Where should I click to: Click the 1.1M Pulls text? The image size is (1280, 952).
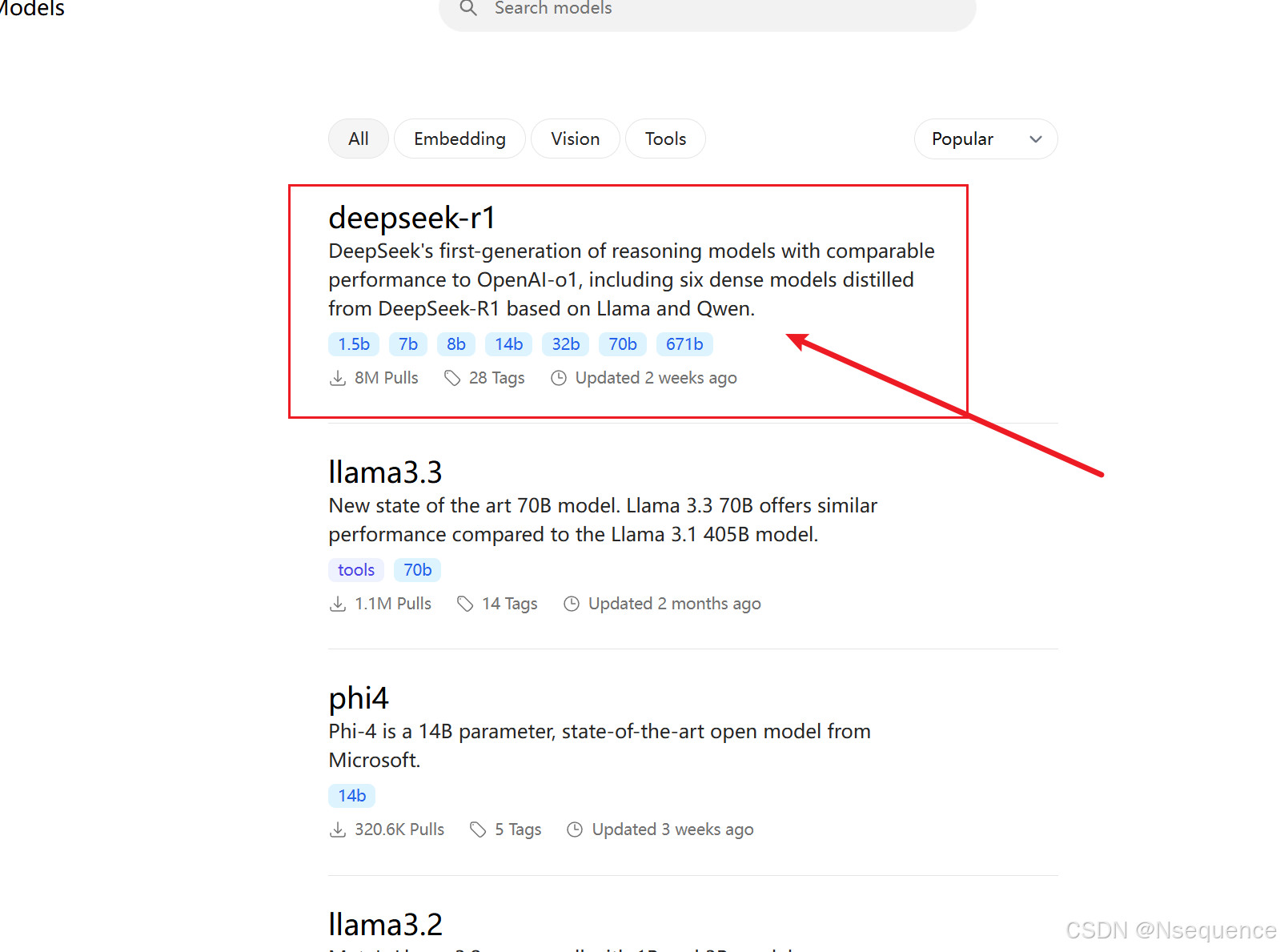393,604
